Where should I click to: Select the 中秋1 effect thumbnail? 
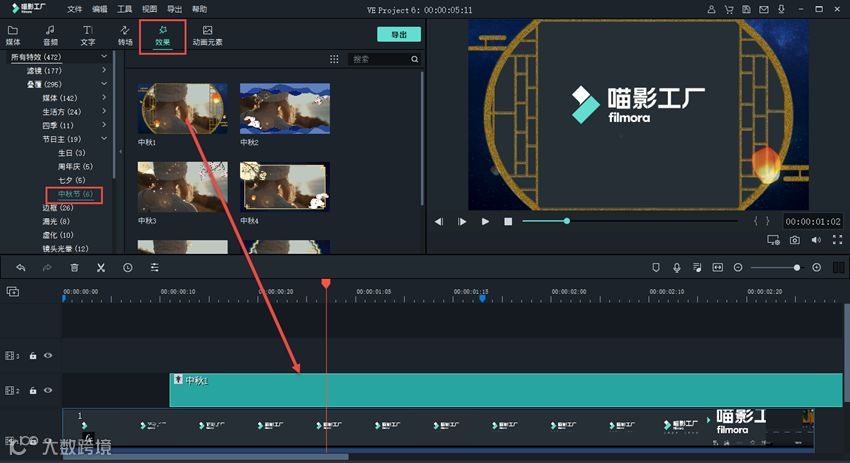[182, 108]
